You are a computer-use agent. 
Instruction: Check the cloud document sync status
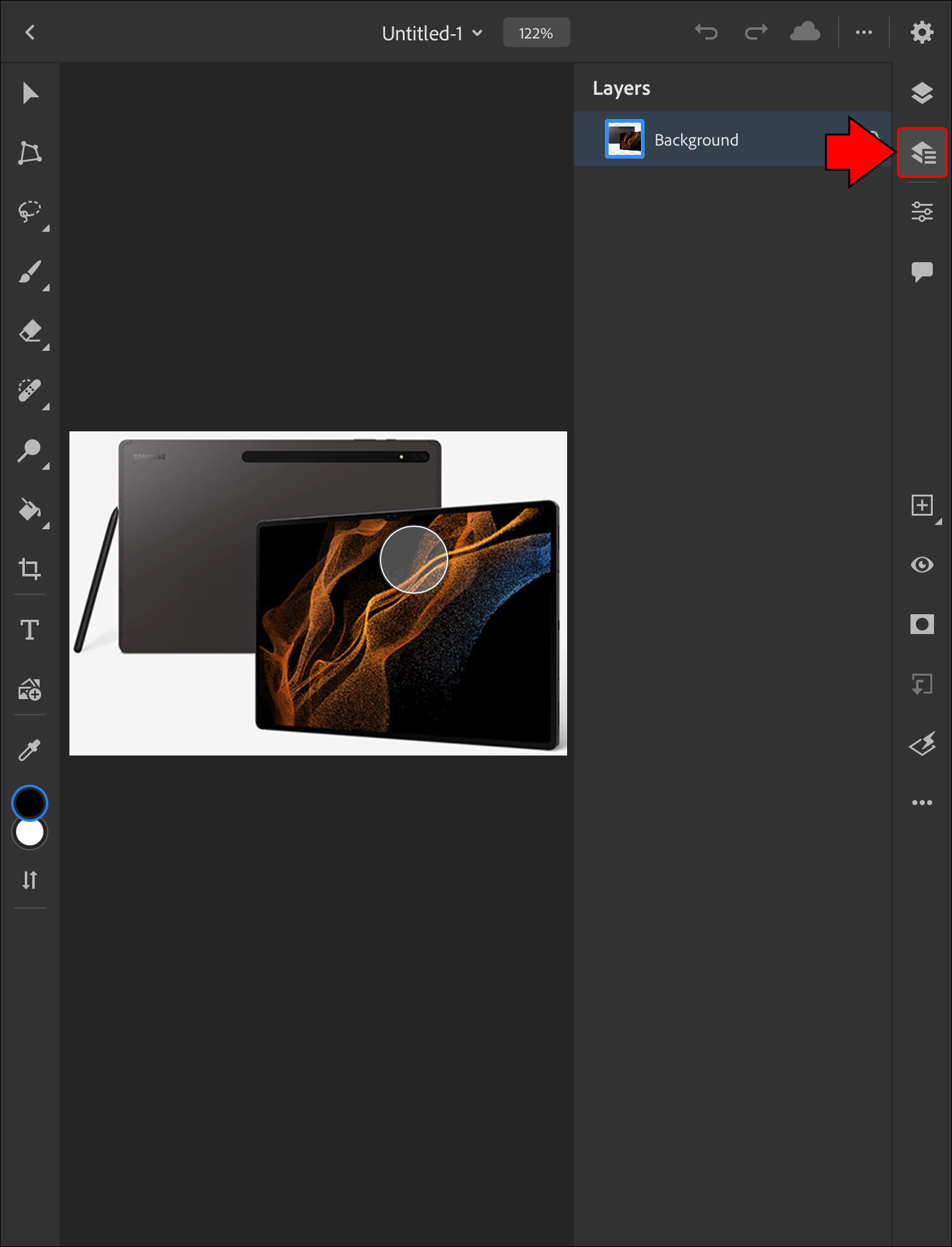[805, 32]
